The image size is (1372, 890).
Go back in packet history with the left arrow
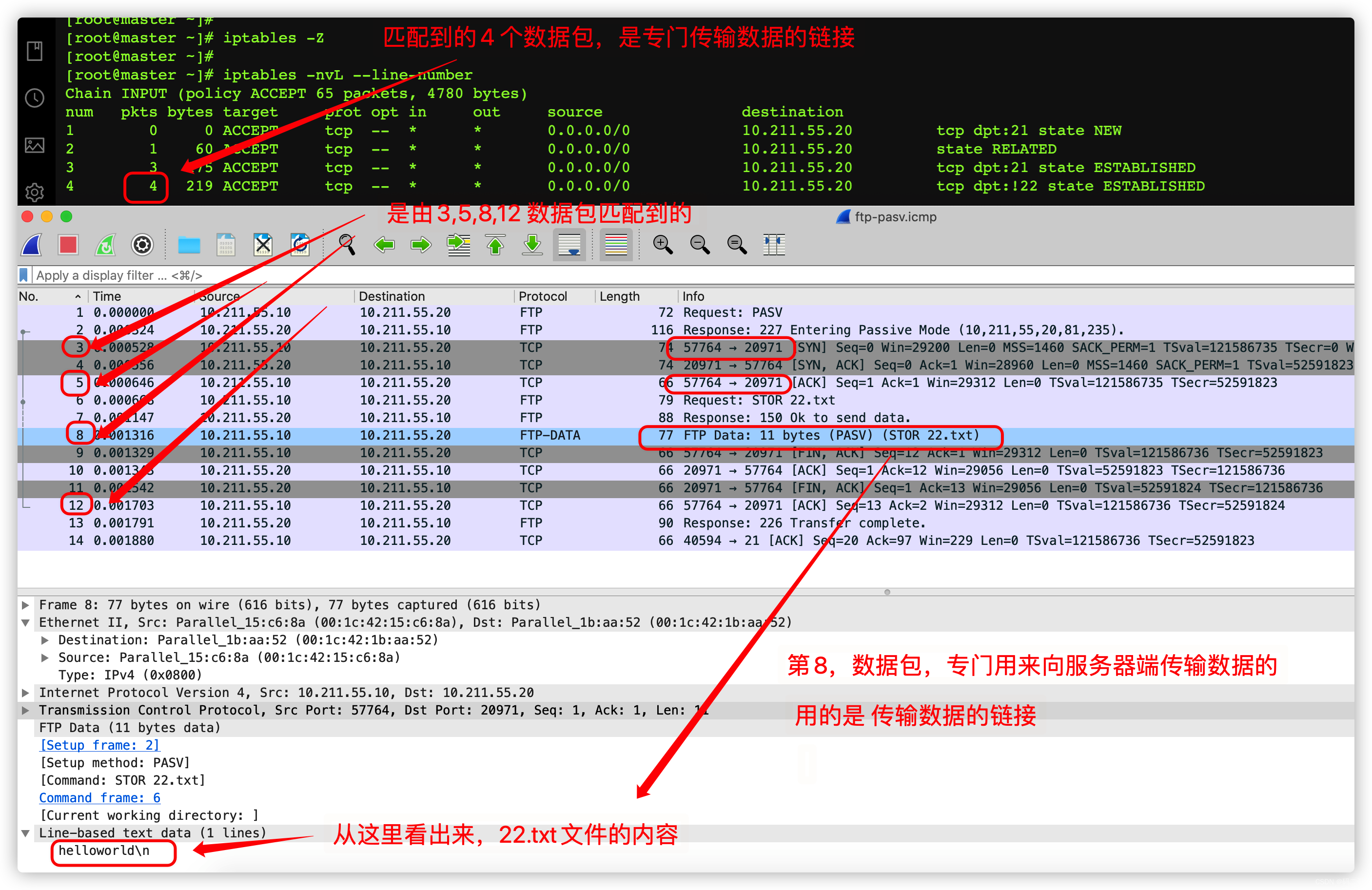(x=384, y=245)
